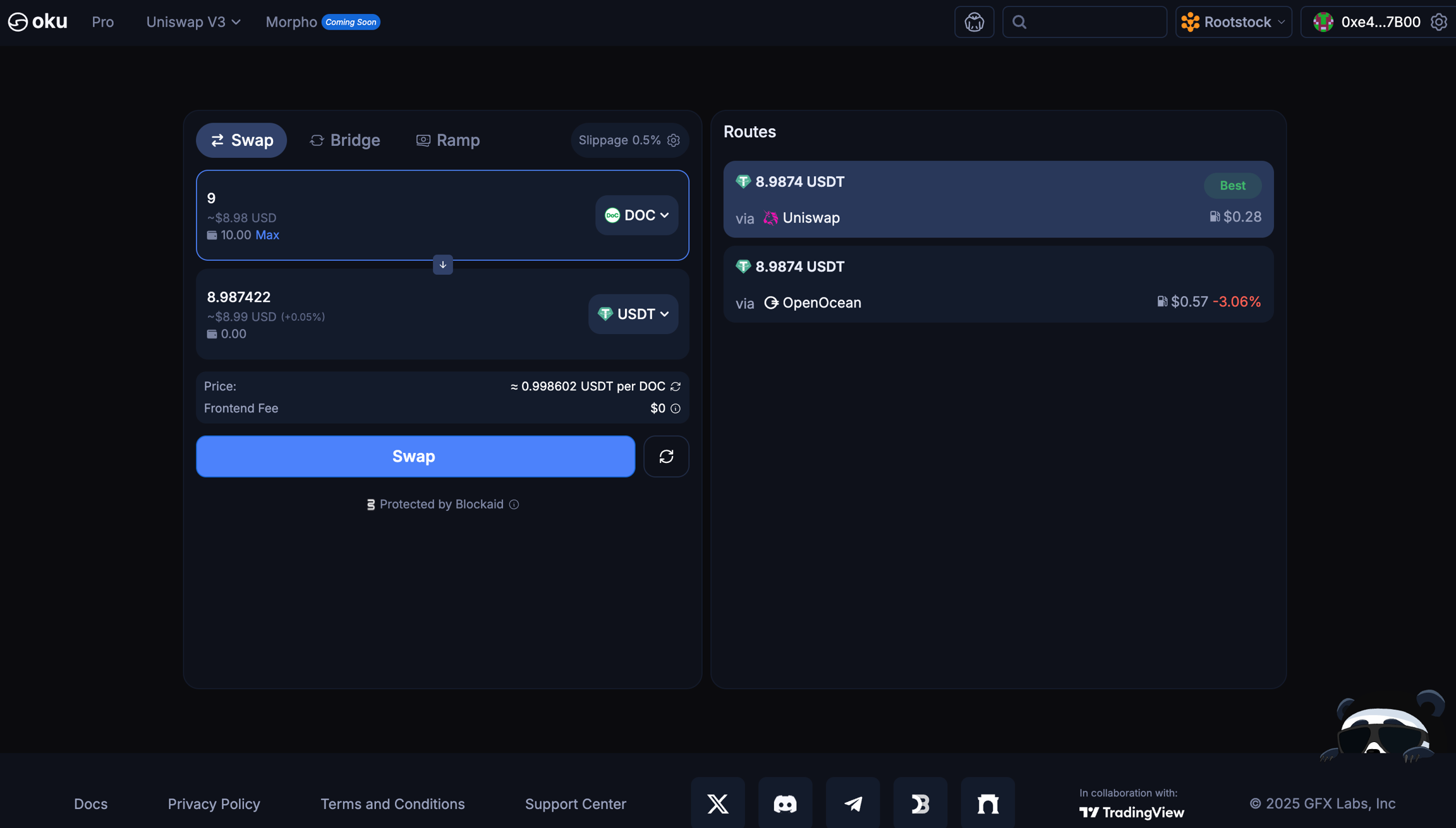This screenshot has height=828, width=1456.
Task: Click the swap direction arrow between tokens
Action: [x=442, y=265]
